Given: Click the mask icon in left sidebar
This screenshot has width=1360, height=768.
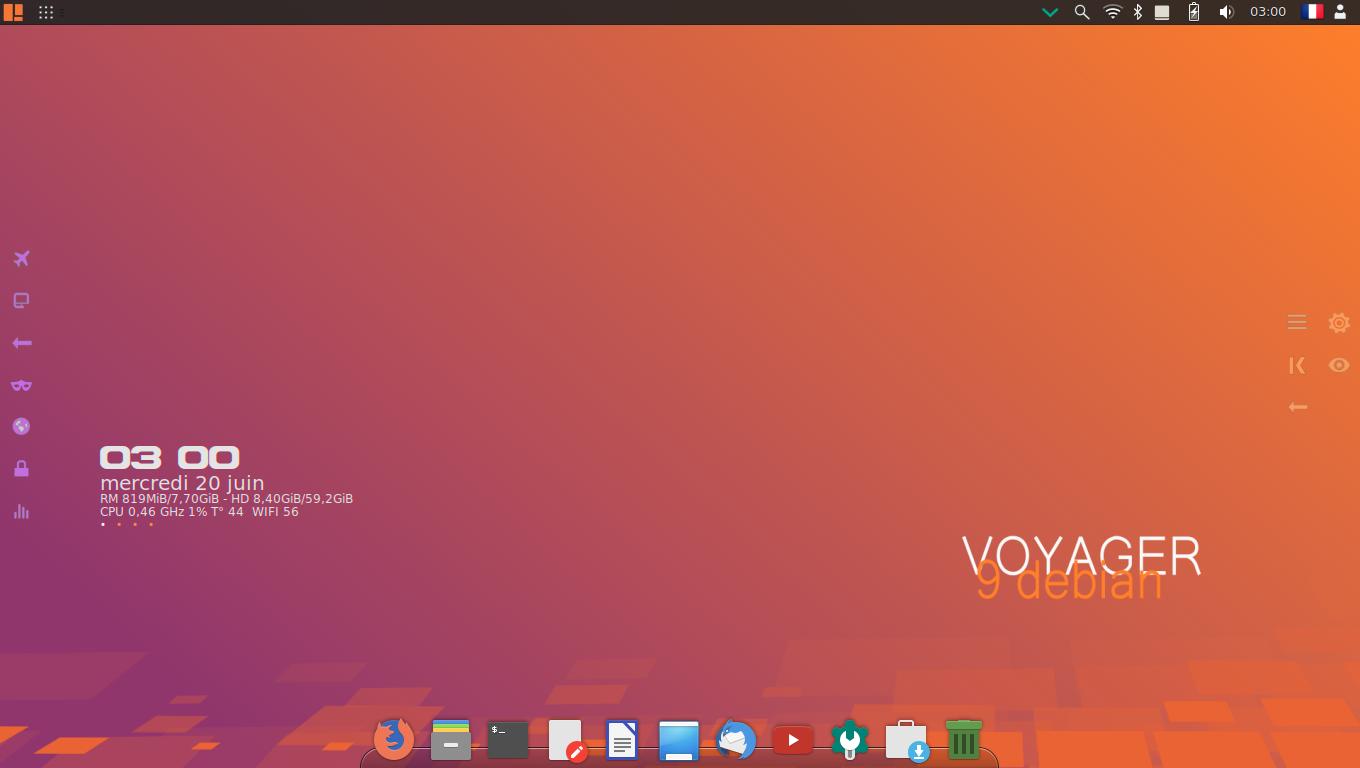Looking at the screenshot, I should click(x=21, y=385).
